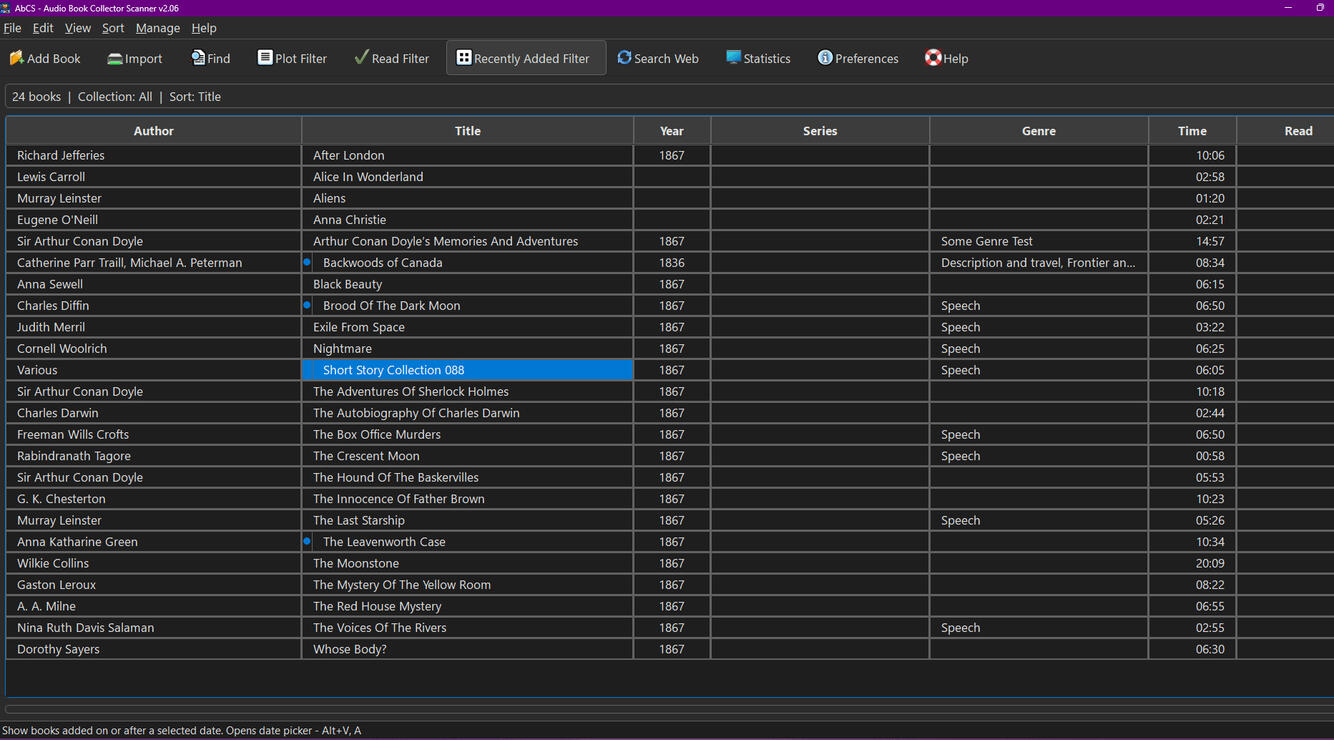Sort the table by the Author column header
1334x740 pixels.
[x=154, y=131]
